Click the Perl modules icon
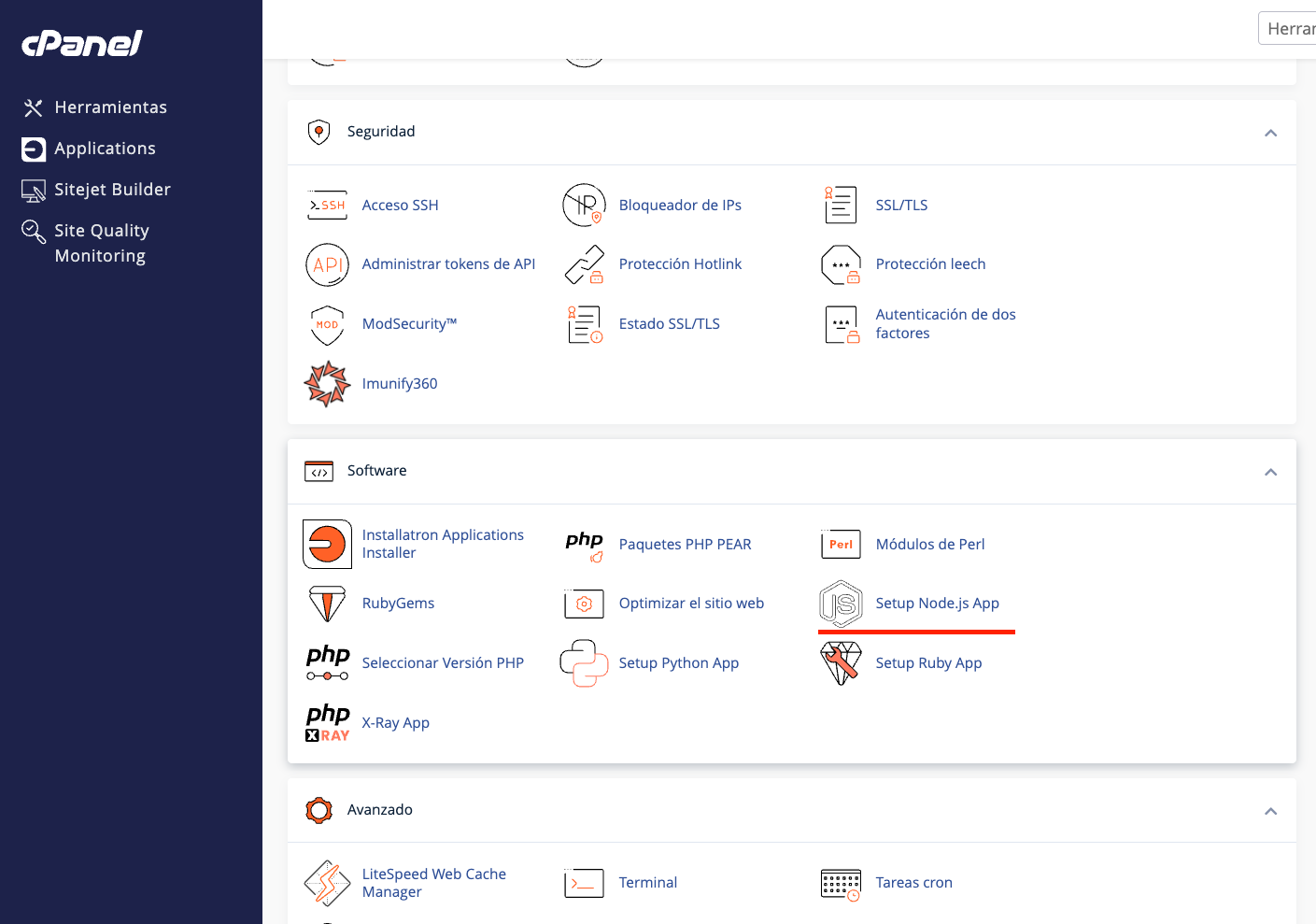1316x924 pixels. pos(841,544)
